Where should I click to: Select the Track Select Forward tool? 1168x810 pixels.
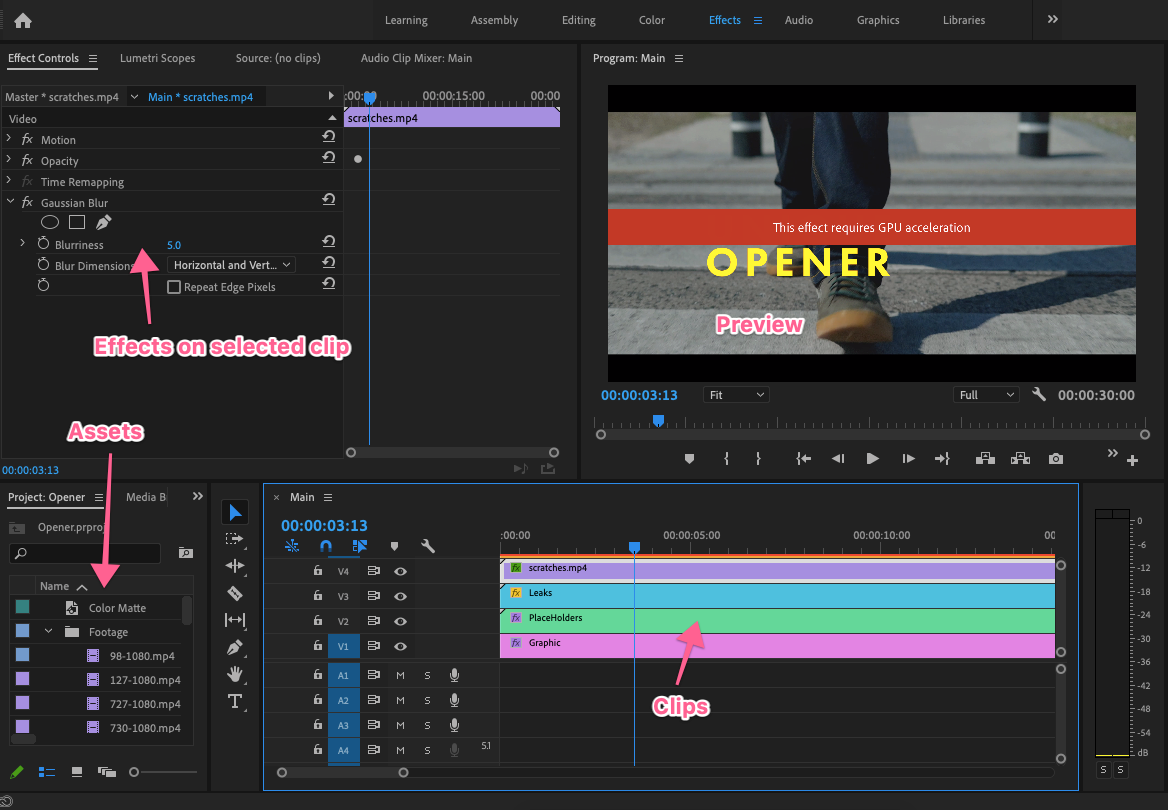pyautogui.click(x=236, y=538)
